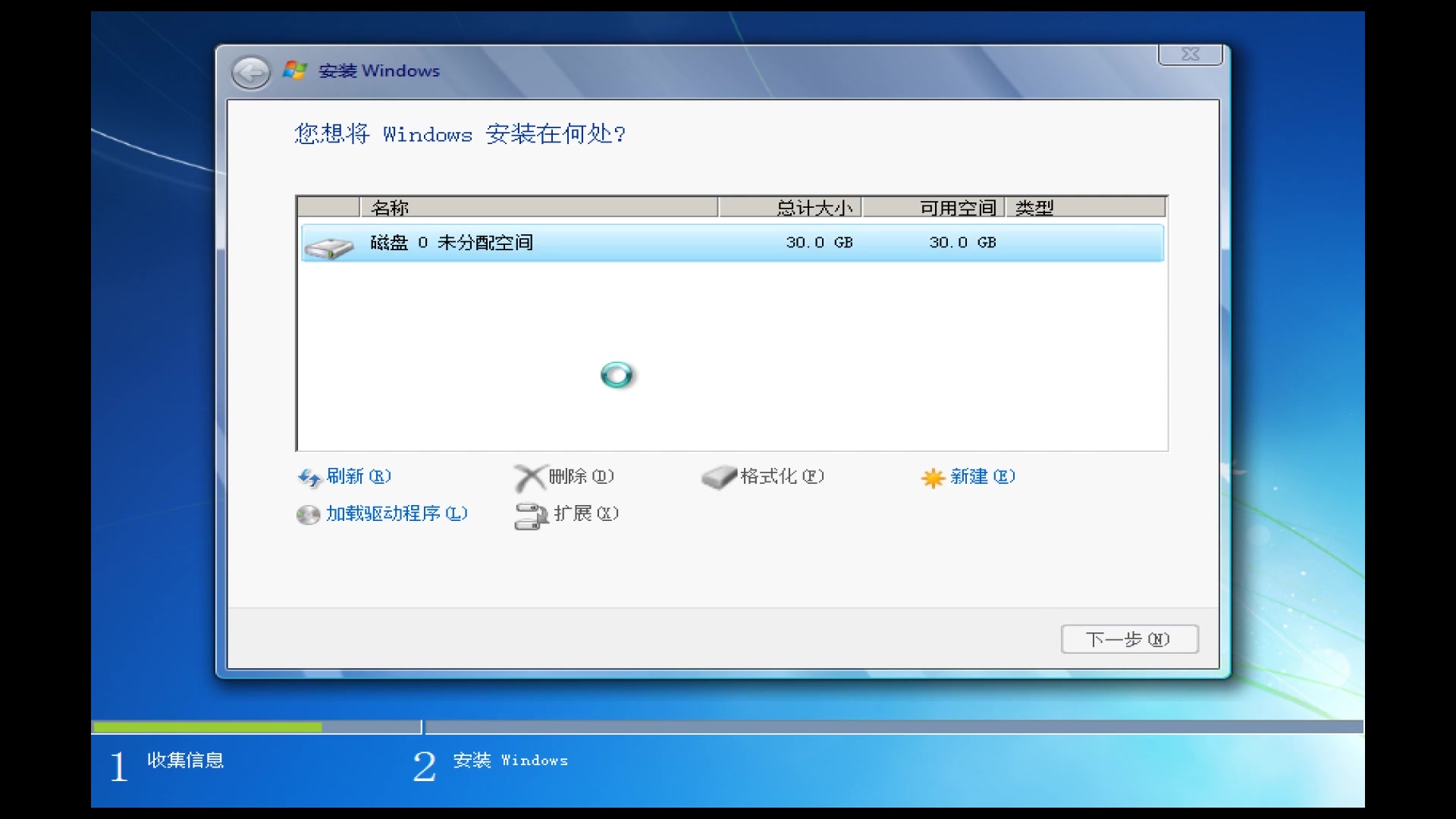Click total size value 30.0 GB

click(820, 243)
